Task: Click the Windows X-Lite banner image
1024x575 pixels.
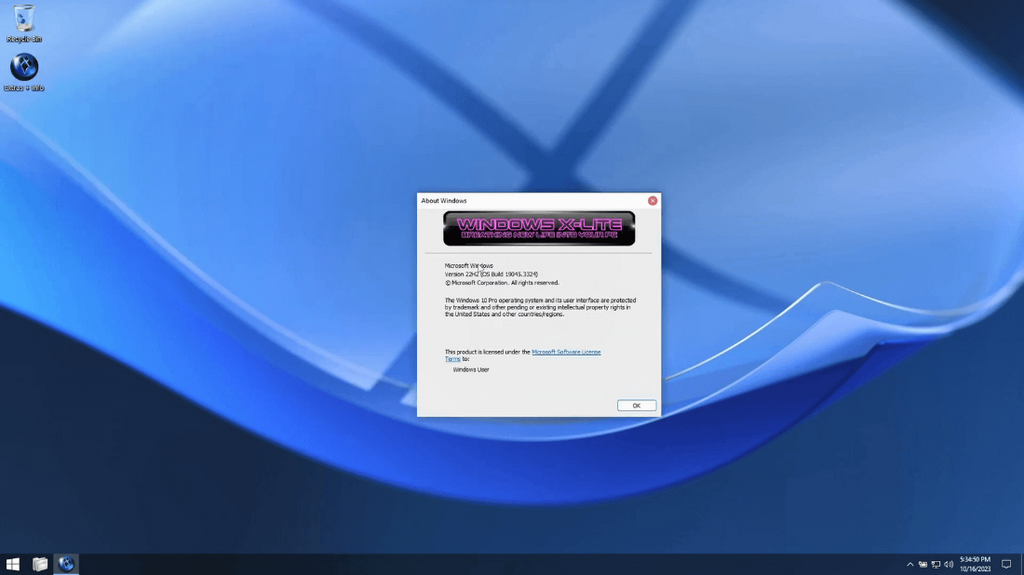Action: (539, 228)
